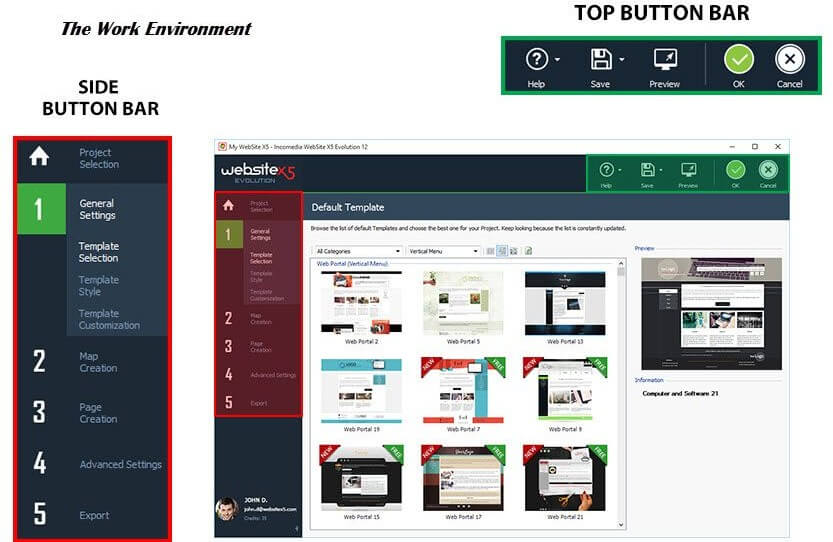Screen dimensions: 833x542
Task: Select the Web Portal 19 template thumbnail
Action: (x=361, y=391)
